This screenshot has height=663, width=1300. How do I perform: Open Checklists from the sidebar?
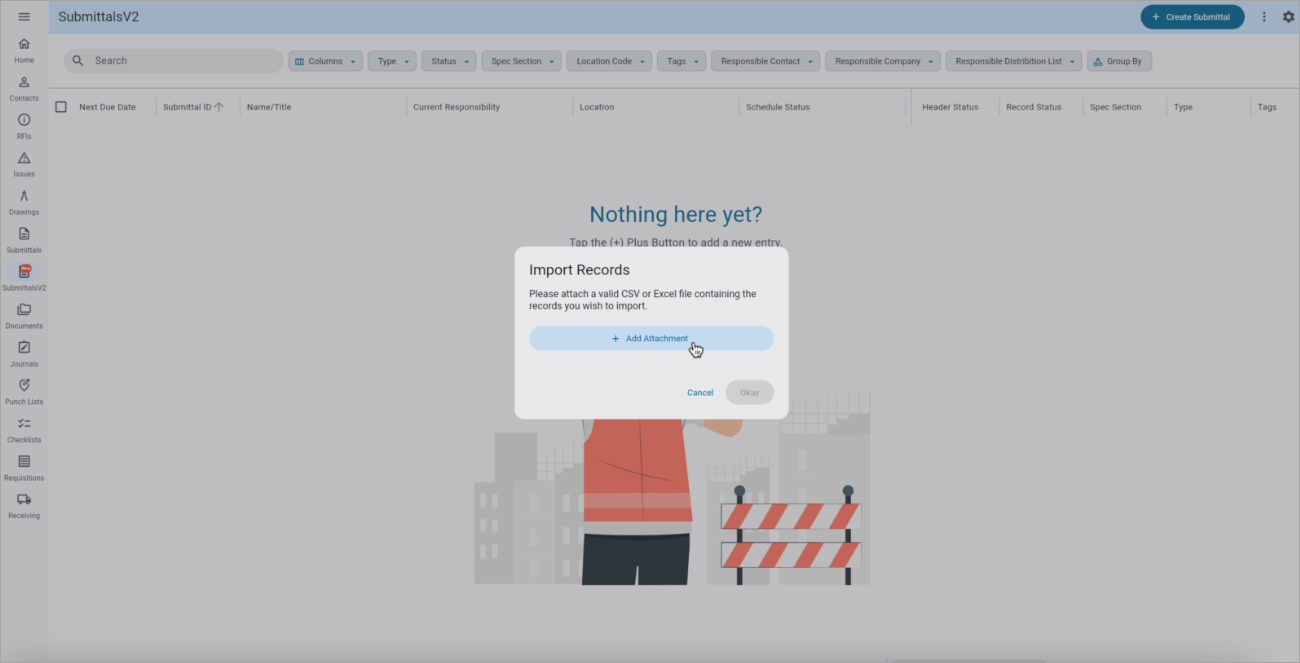(x=24, y=431)
